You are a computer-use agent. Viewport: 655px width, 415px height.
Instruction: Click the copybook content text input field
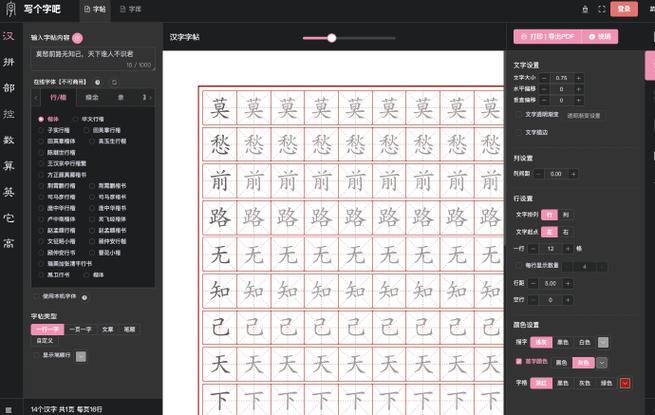tap(93, 59)
